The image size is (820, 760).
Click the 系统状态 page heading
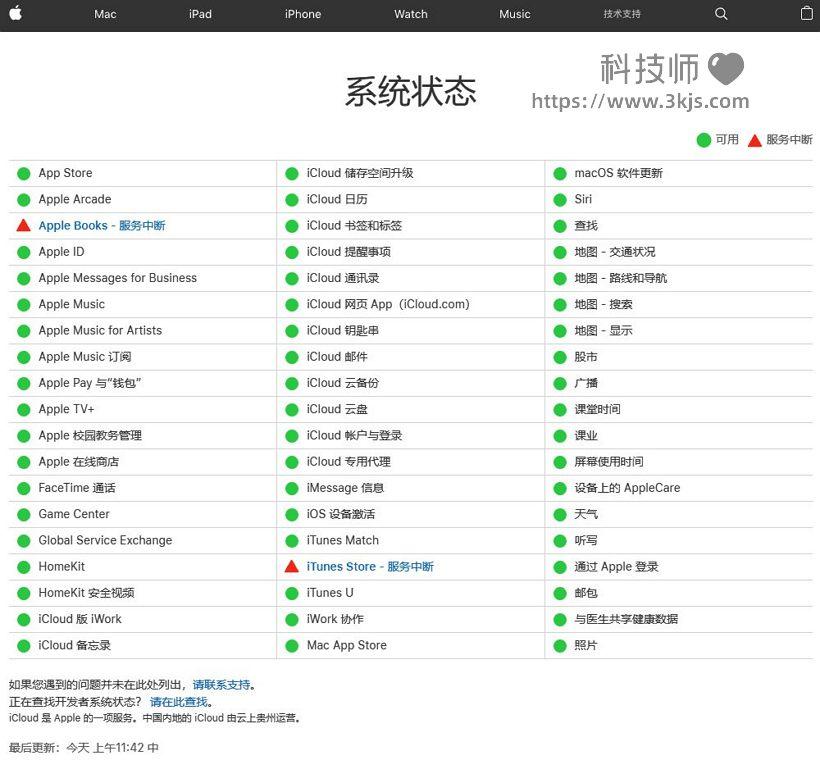(411, 92)
